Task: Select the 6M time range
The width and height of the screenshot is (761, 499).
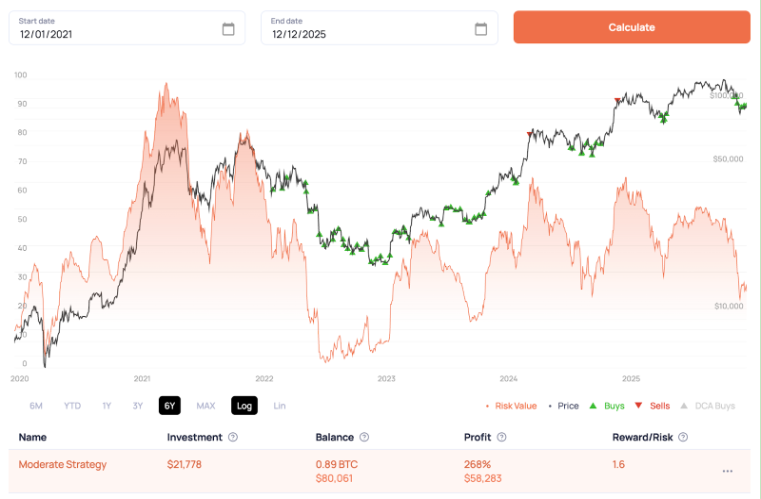Action: (x=36, y=406)
